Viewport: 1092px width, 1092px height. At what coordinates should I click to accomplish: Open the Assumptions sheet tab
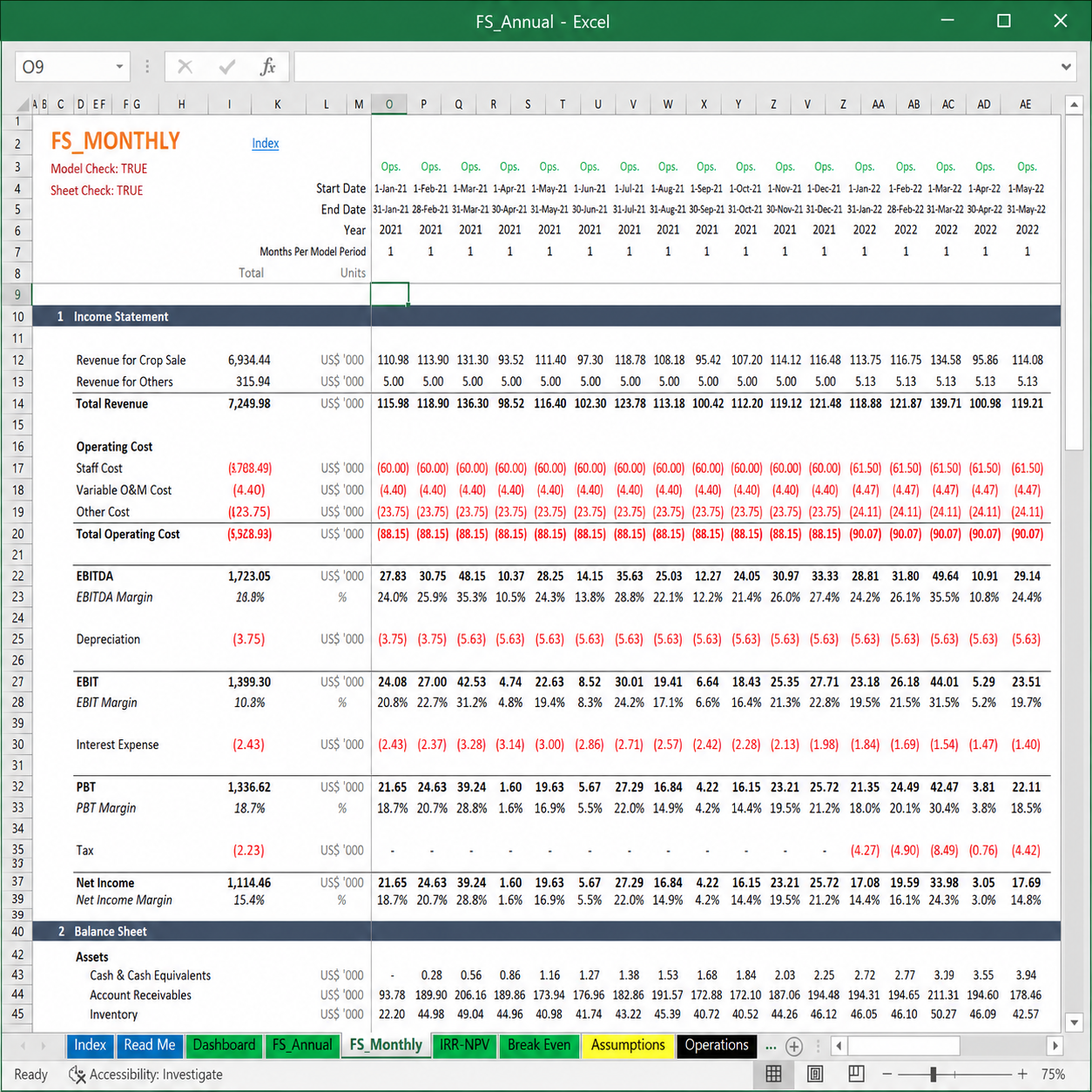coord(628,1045)
